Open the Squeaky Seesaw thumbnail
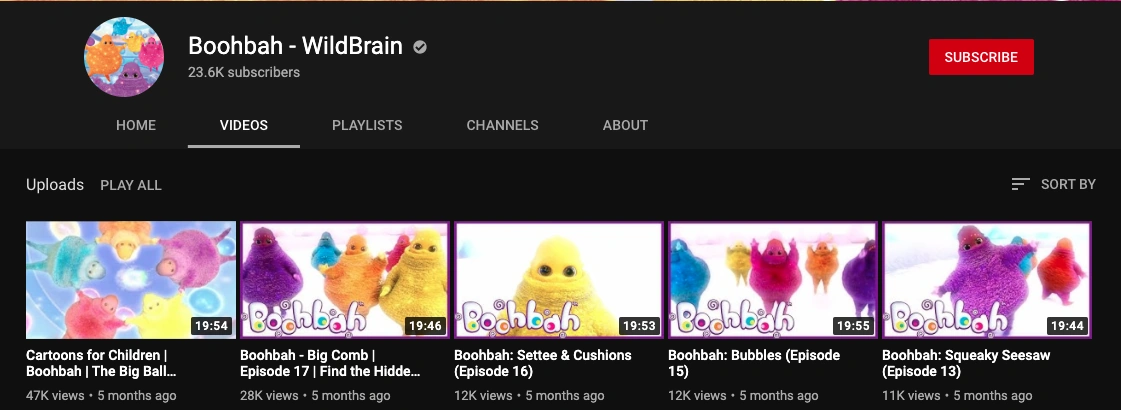The height and width of the screenshot is (410, 1121). tap(987, 280)
